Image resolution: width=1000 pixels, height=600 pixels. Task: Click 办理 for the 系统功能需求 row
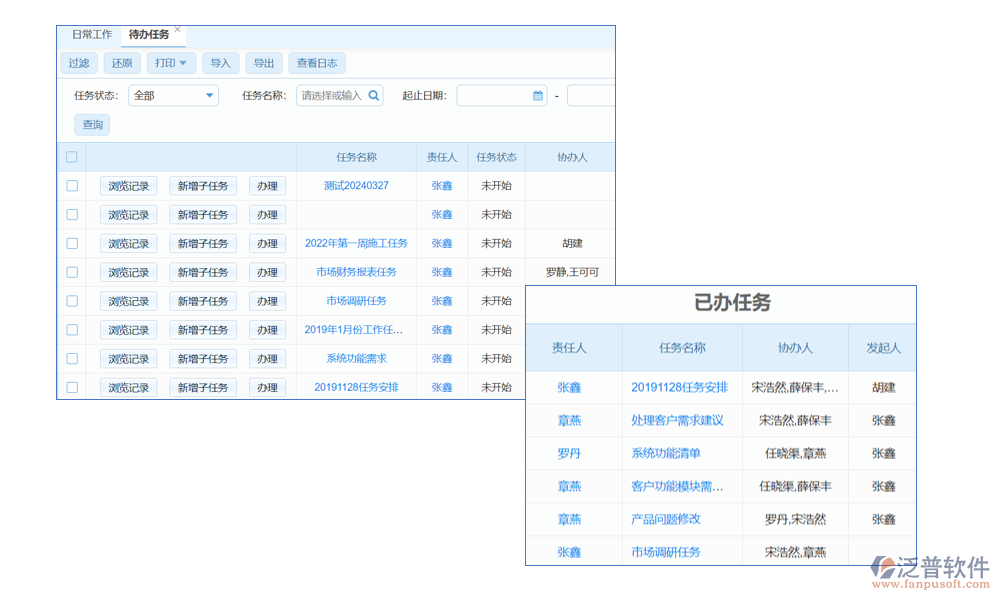(x=267, y=359)
